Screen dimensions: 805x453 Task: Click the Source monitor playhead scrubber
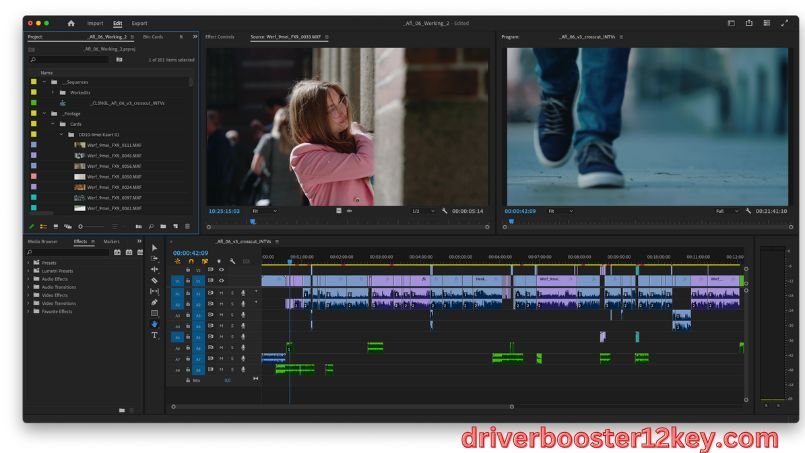pyautogui.click(x=253, y=221)
